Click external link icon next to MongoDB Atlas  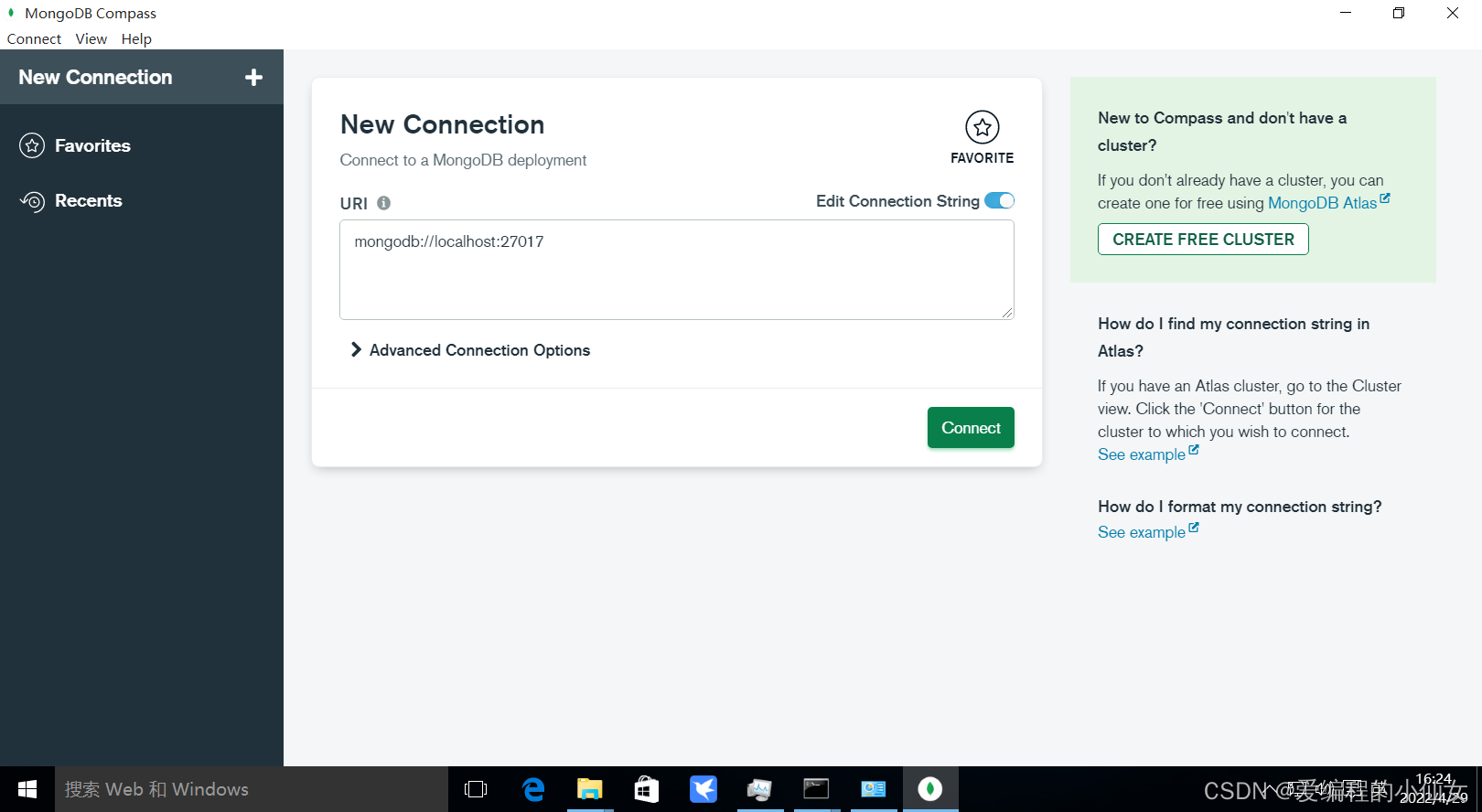click(1385, 198)
